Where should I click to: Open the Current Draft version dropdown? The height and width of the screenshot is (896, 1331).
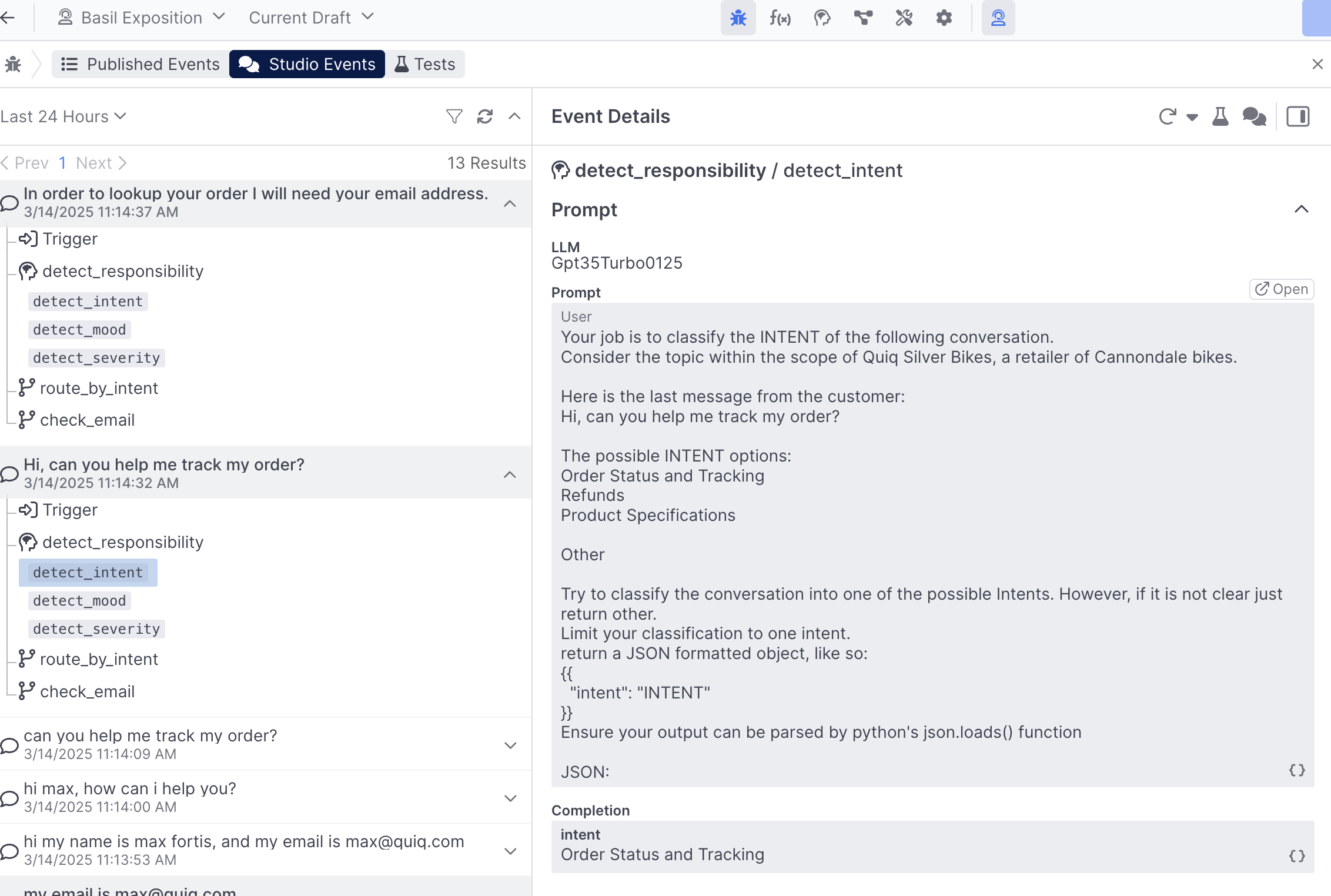point(311,18)
